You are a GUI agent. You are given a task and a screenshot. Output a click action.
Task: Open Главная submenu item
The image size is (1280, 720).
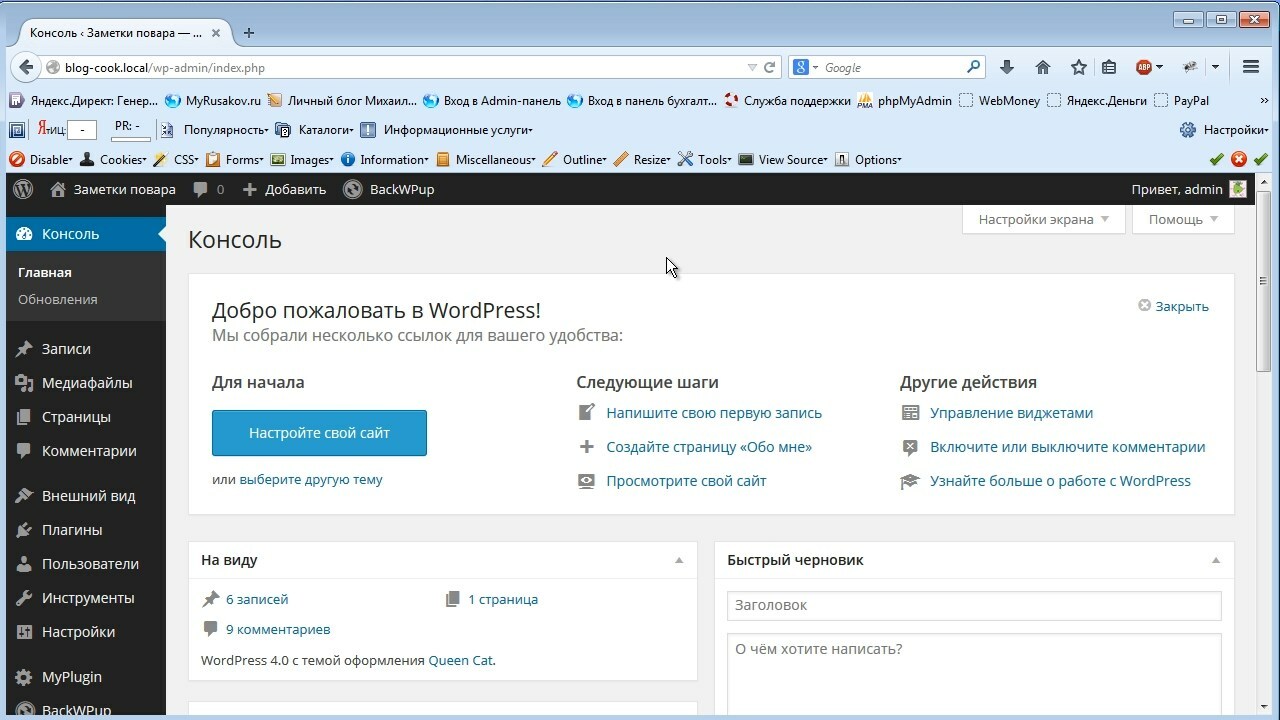[x=45, y=272]
